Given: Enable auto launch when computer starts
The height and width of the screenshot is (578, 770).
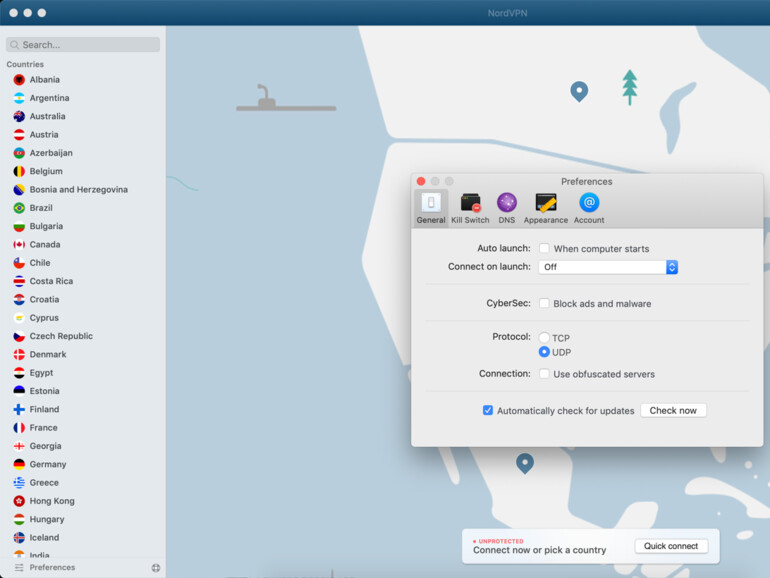Looking at the screenshot, I should [544, 248].
